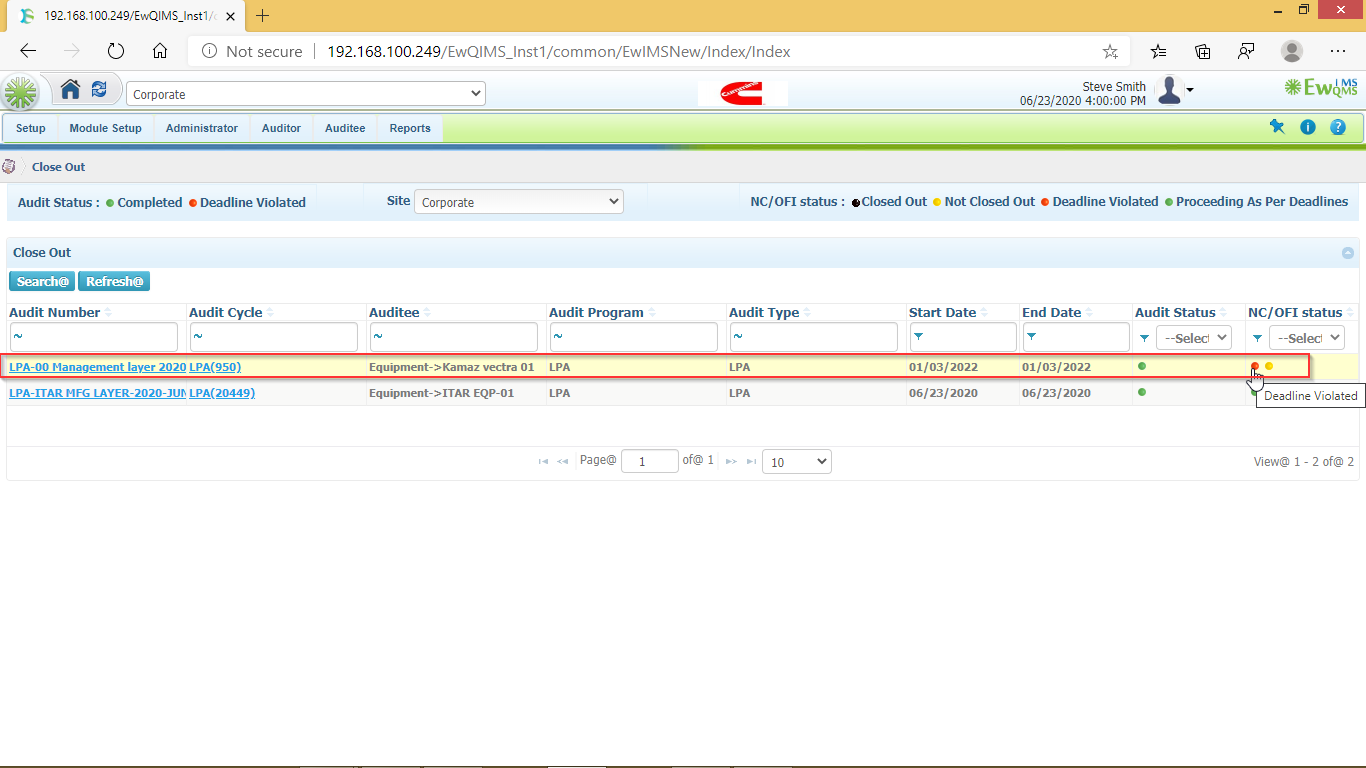
Task: Click the End Date filter funnel icon
Action: 1031,337
